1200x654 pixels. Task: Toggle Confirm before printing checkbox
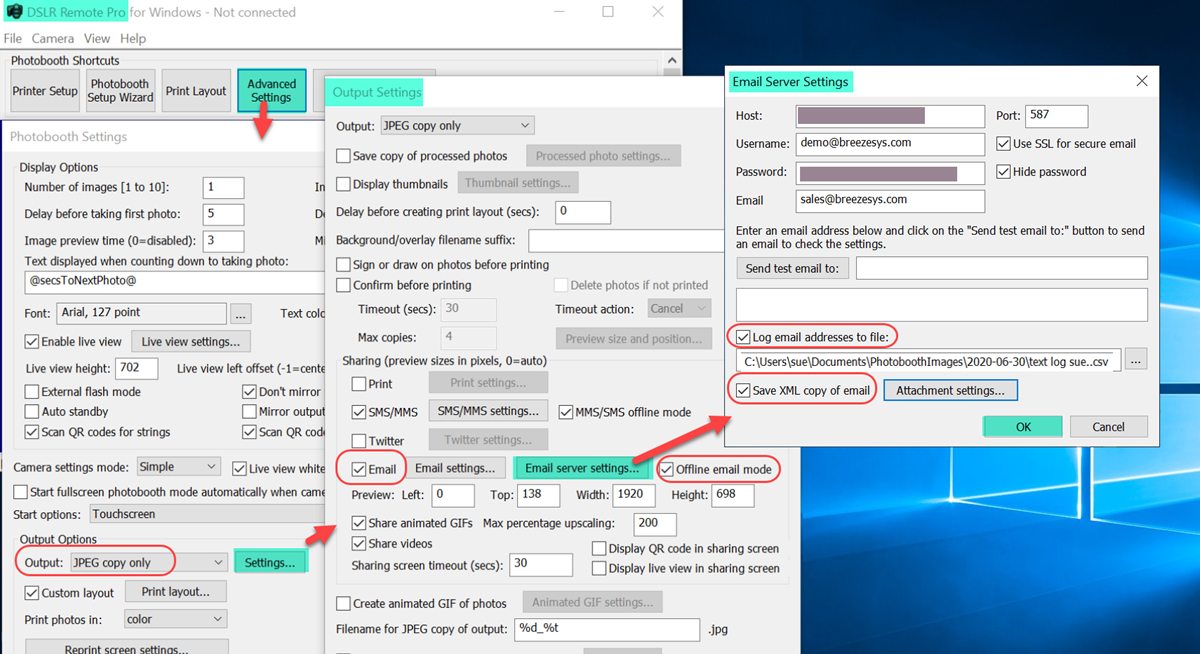point(344,285)
